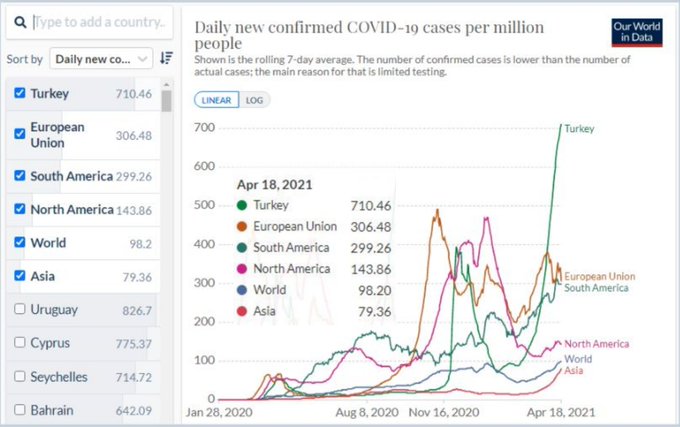Uncheck the Turkey checkbox
The width and height of the screenshot is (680, 427).
(20, 93)
